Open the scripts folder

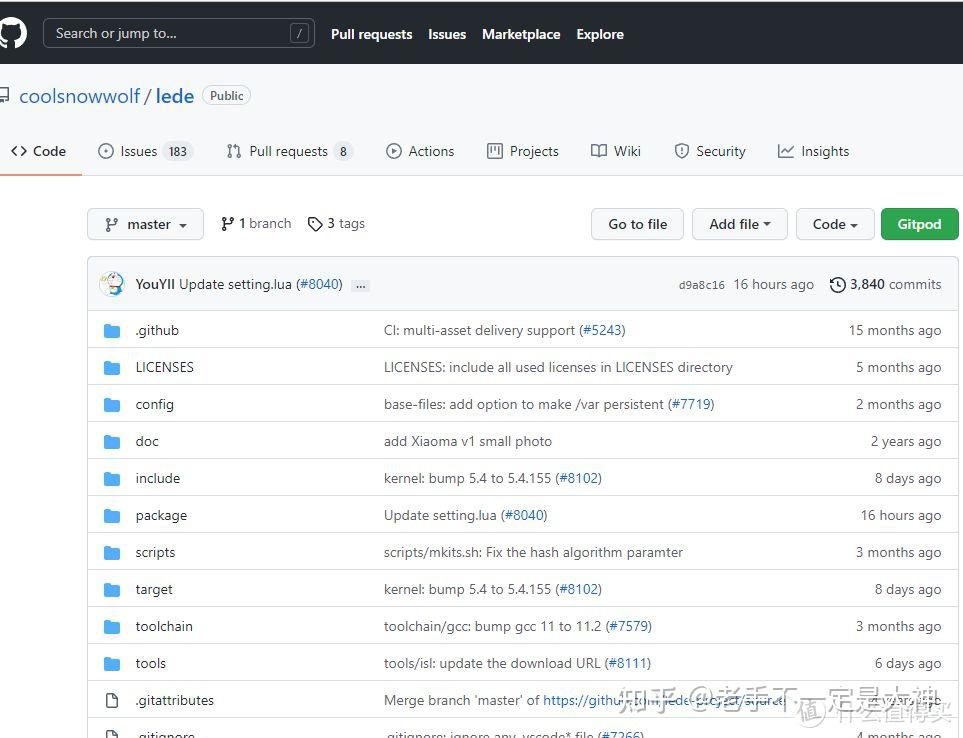(x=155, y=553)
